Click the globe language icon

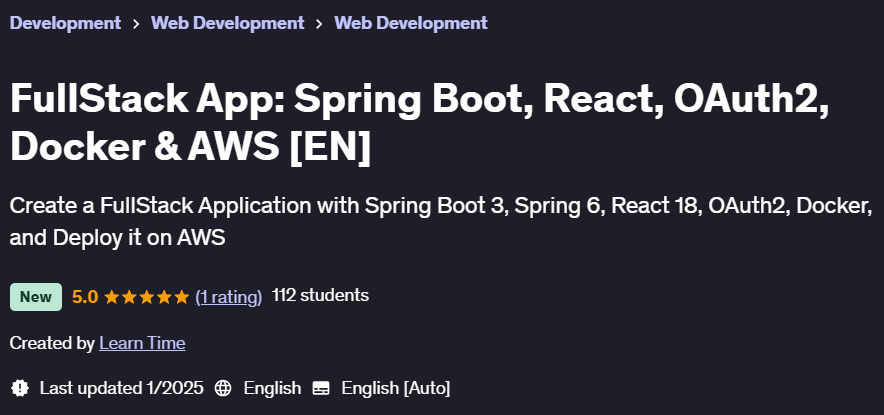pyautogui.click(x=223, y=388)
